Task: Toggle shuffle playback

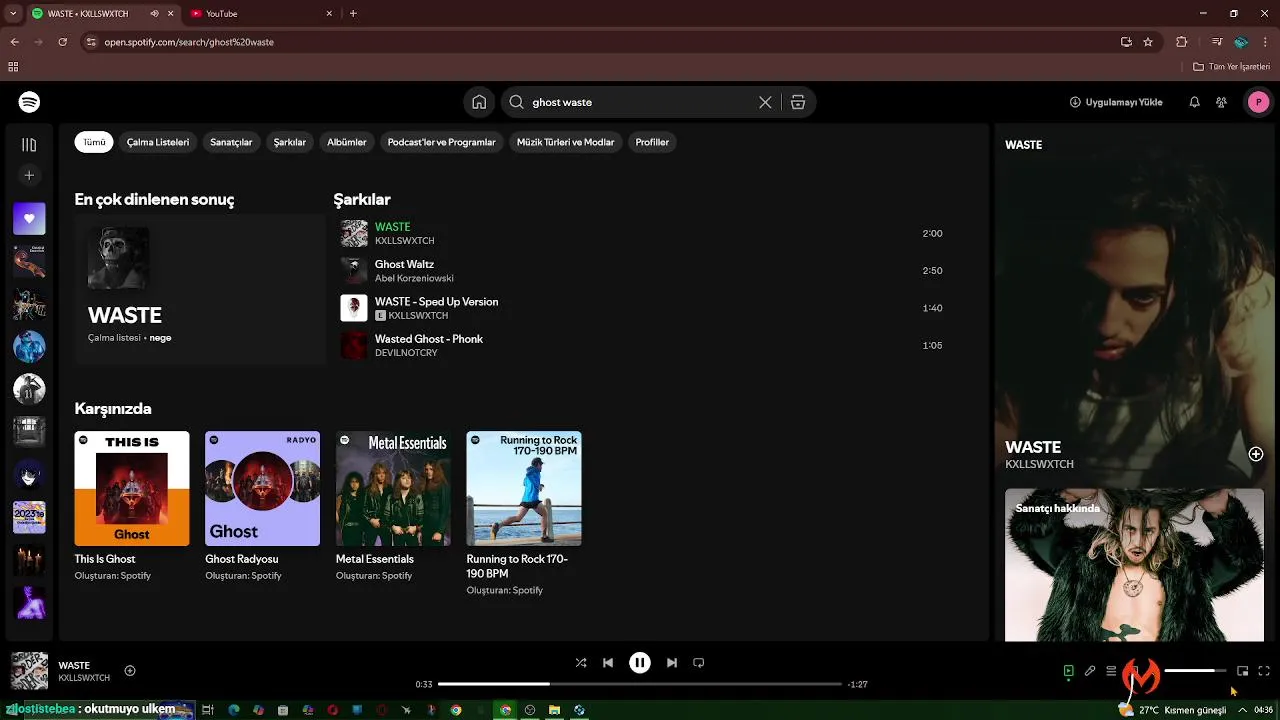Action: click(581, 662)
